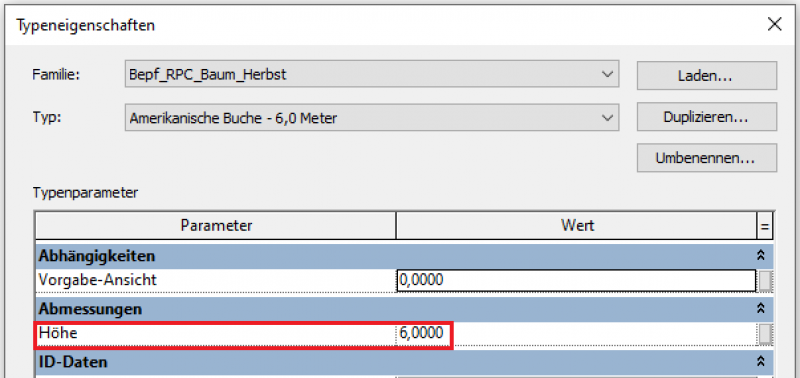Collapse the ID-Daten group via its chevron icon
The image size is (800, 378).
[761, 362]
